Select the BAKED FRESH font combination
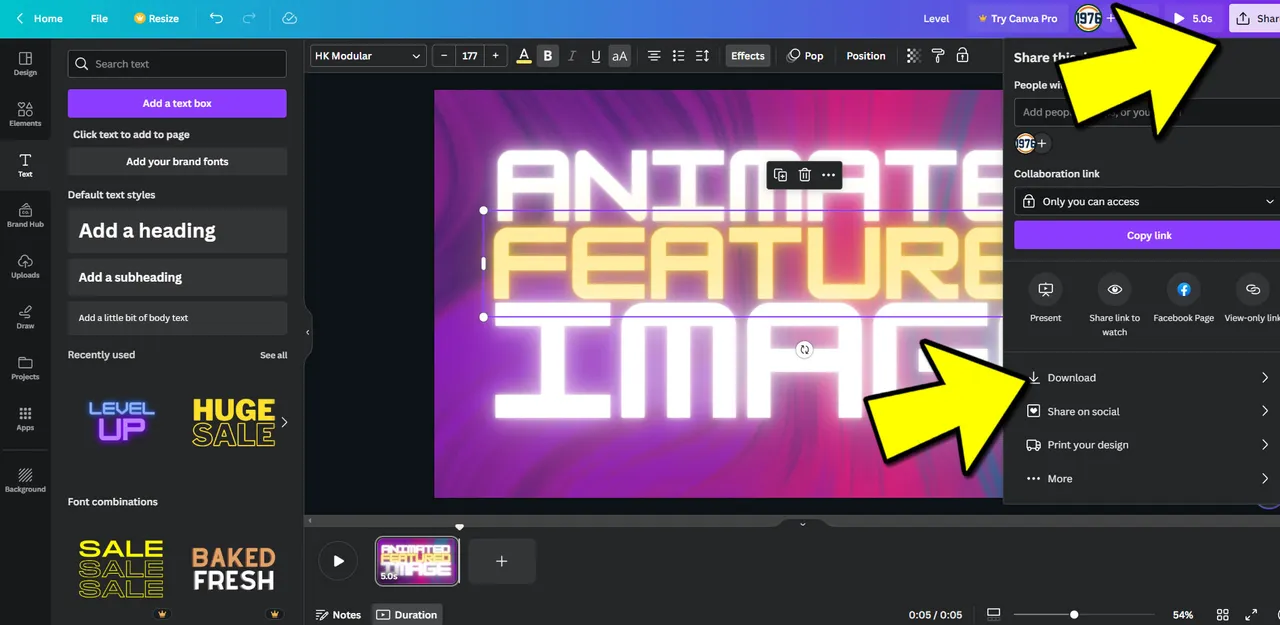This screenshot has width=1280, height=625. [x=233, y=568]
